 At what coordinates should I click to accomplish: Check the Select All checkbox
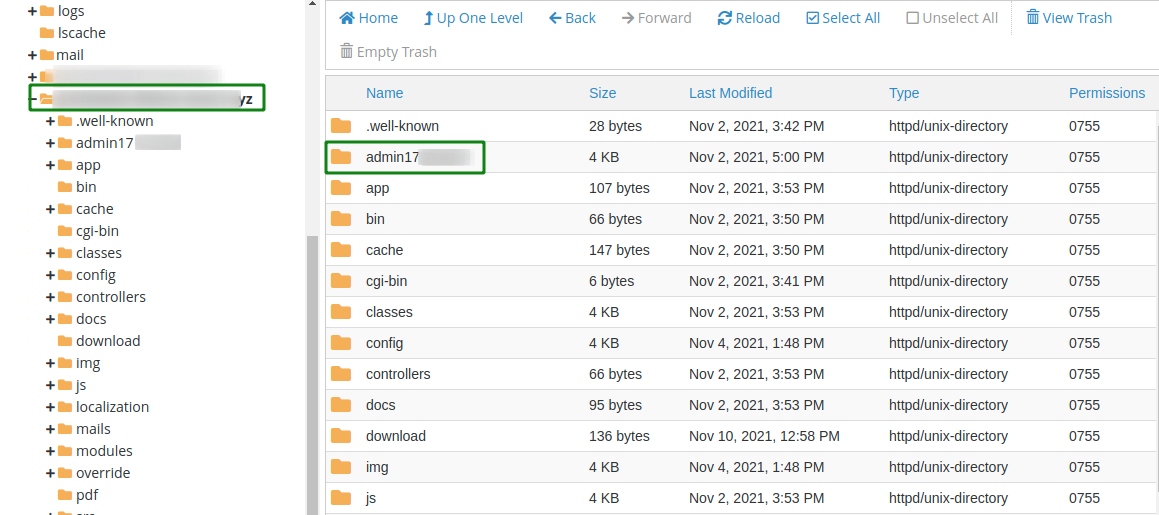[812, 18]
